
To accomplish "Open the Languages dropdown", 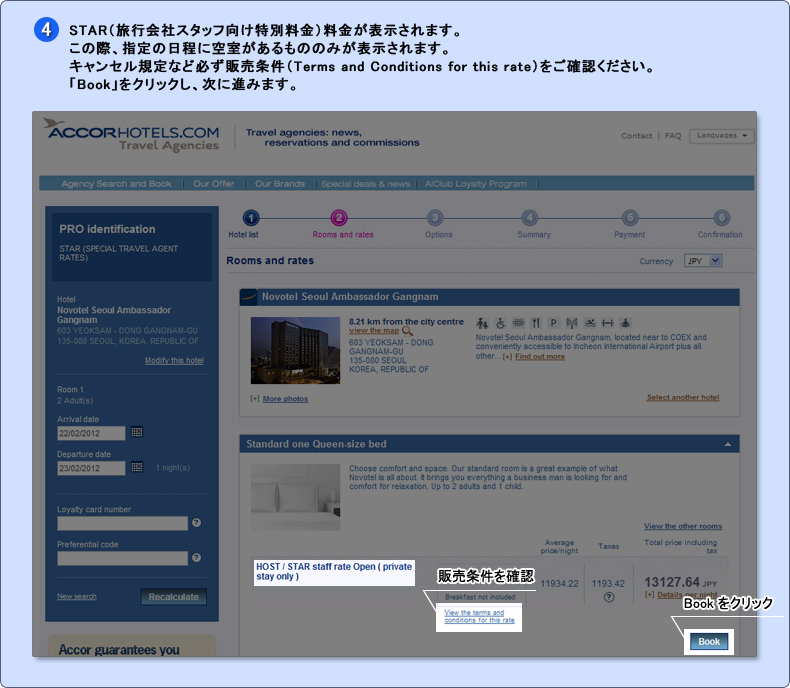I will pos(721,135).
